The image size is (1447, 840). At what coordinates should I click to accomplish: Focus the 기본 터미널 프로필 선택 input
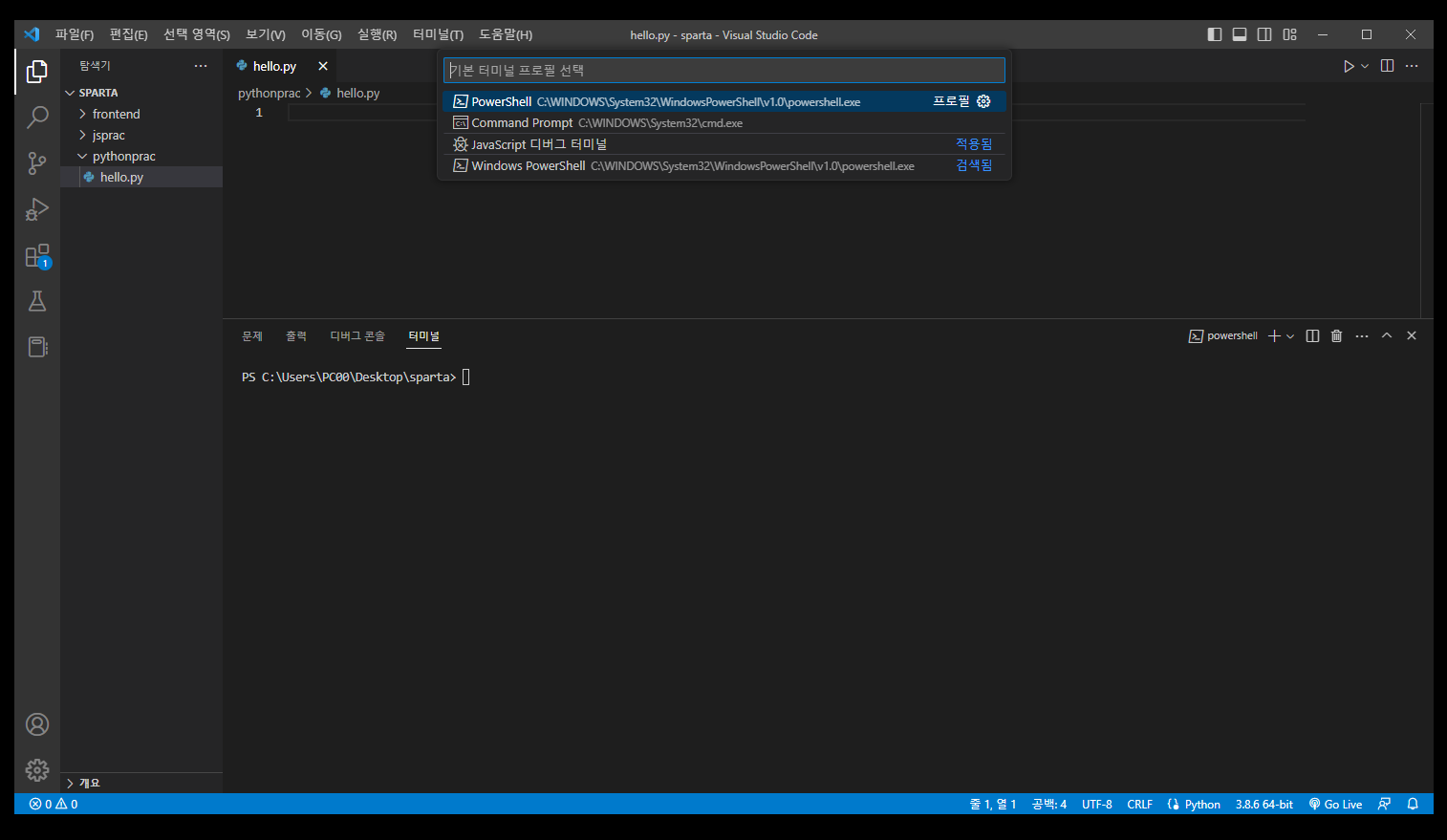coord(724,70)
